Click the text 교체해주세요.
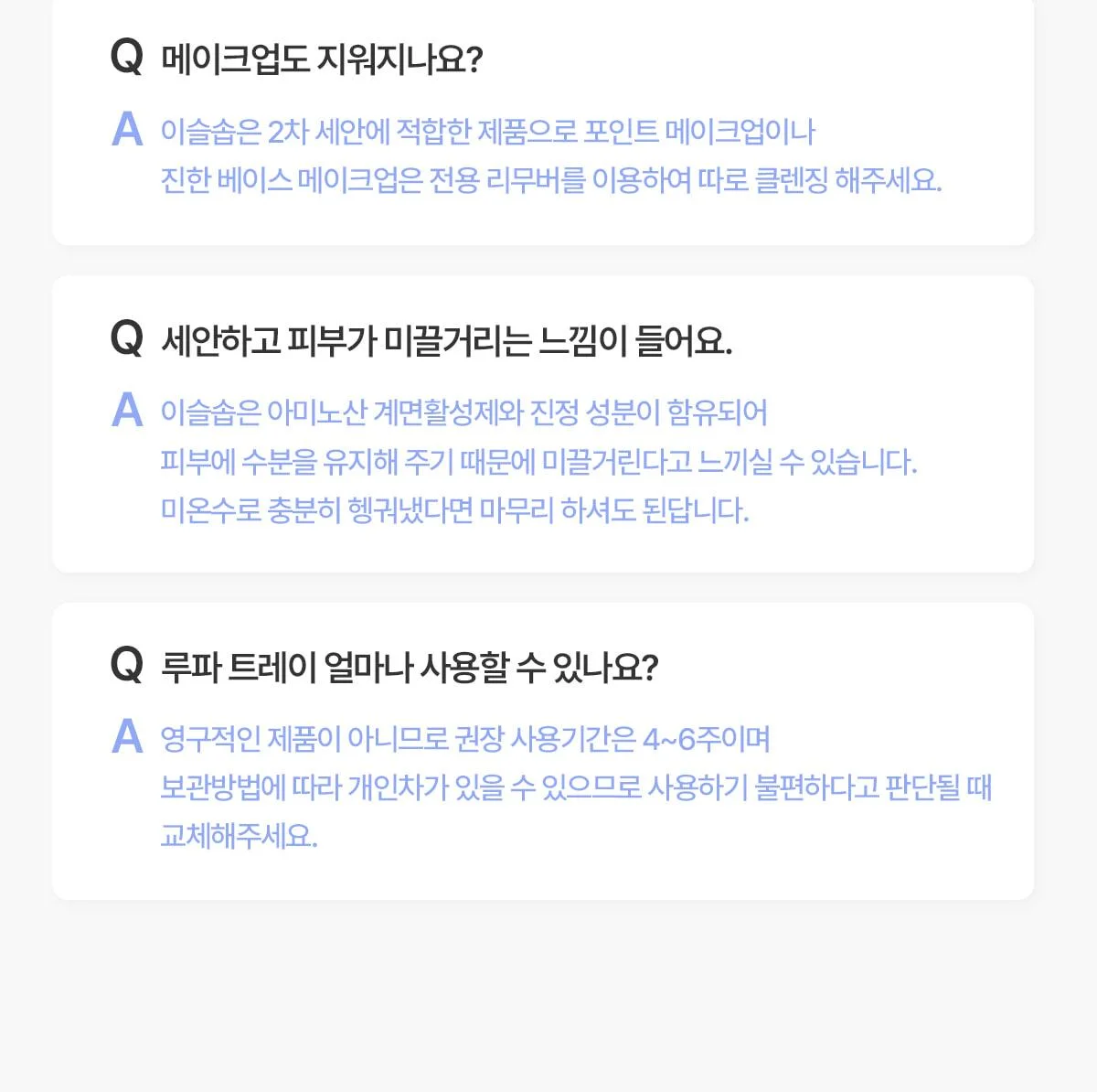The image size is (1097, 1092). click(x=240, y=836)
